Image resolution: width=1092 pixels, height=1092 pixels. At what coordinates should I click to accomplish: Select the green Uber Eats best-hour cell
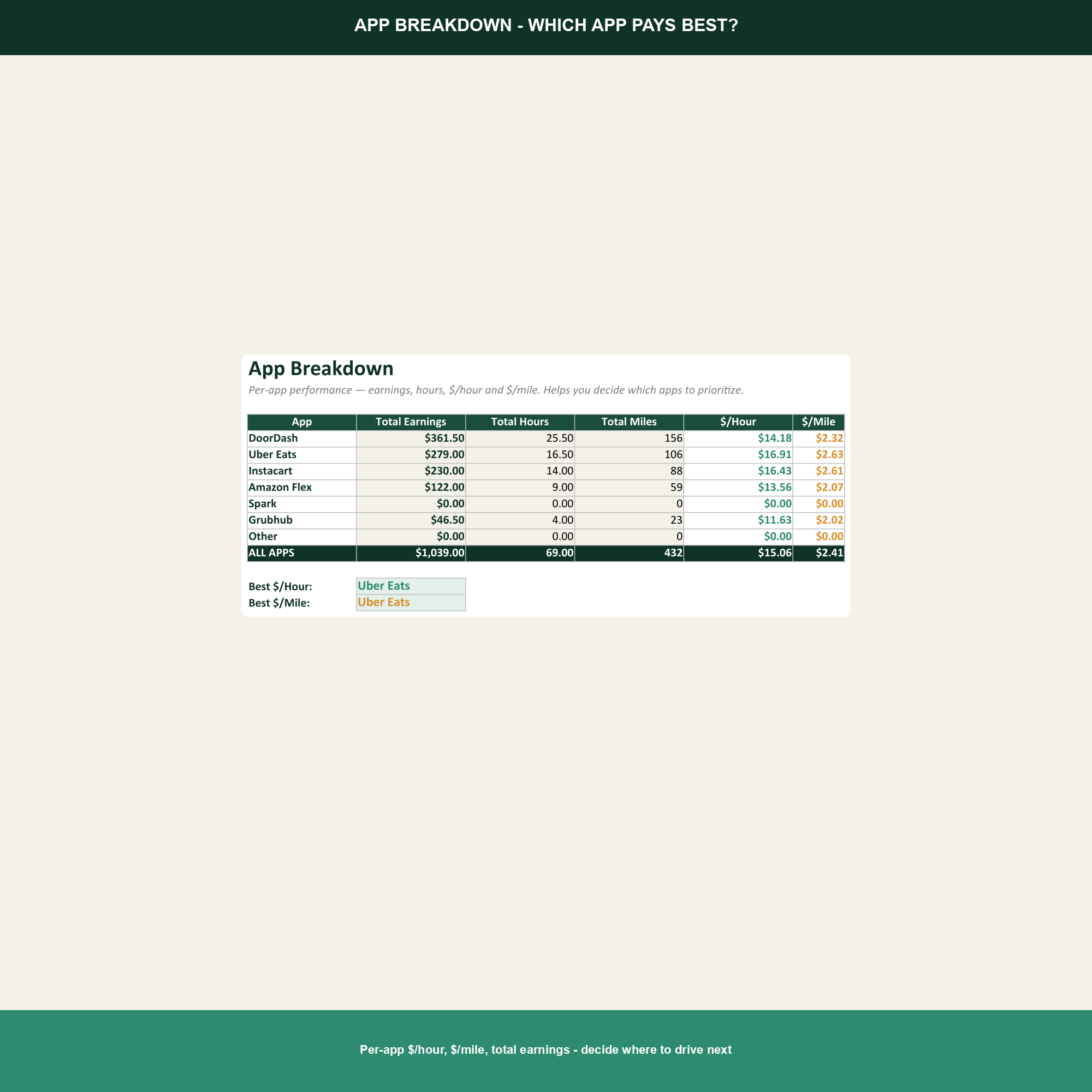point(411,586)
